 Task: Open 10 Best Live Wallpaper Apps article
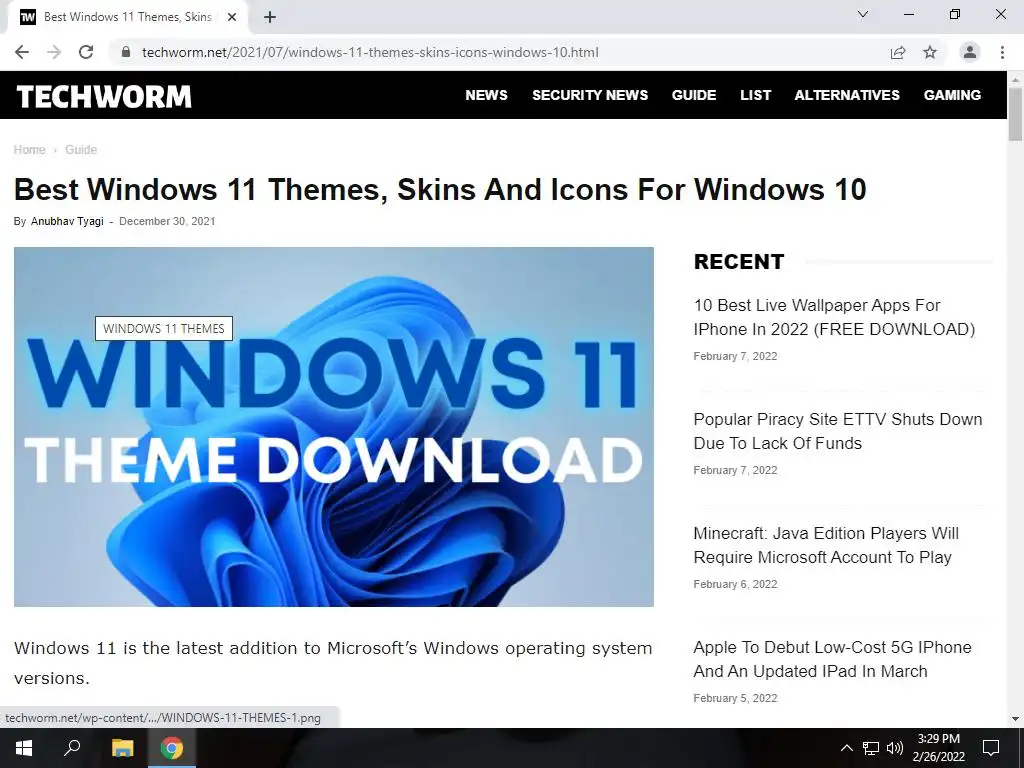tap(834, 317)
